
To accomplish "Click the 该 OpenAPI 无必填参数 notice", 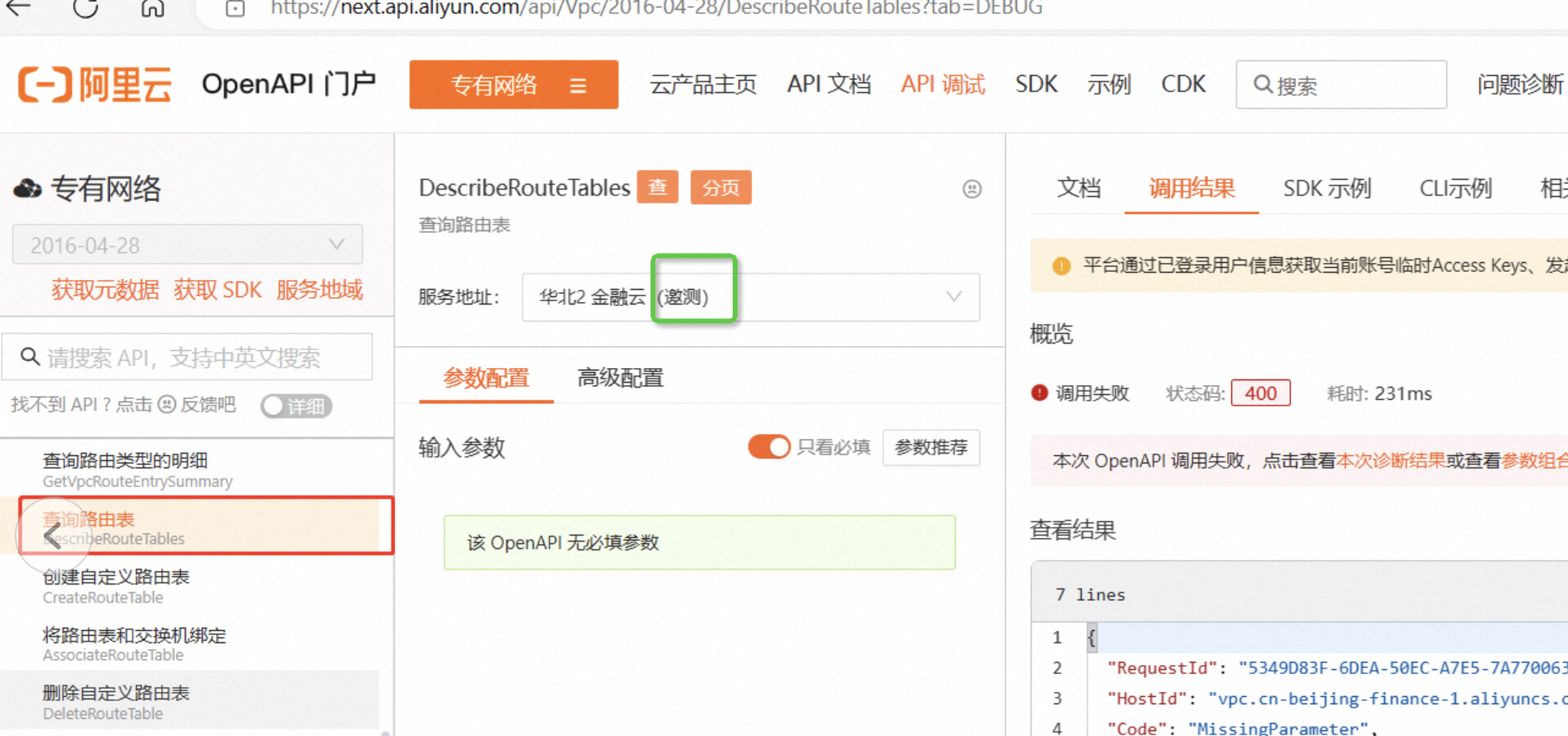I will pos(699,542).
